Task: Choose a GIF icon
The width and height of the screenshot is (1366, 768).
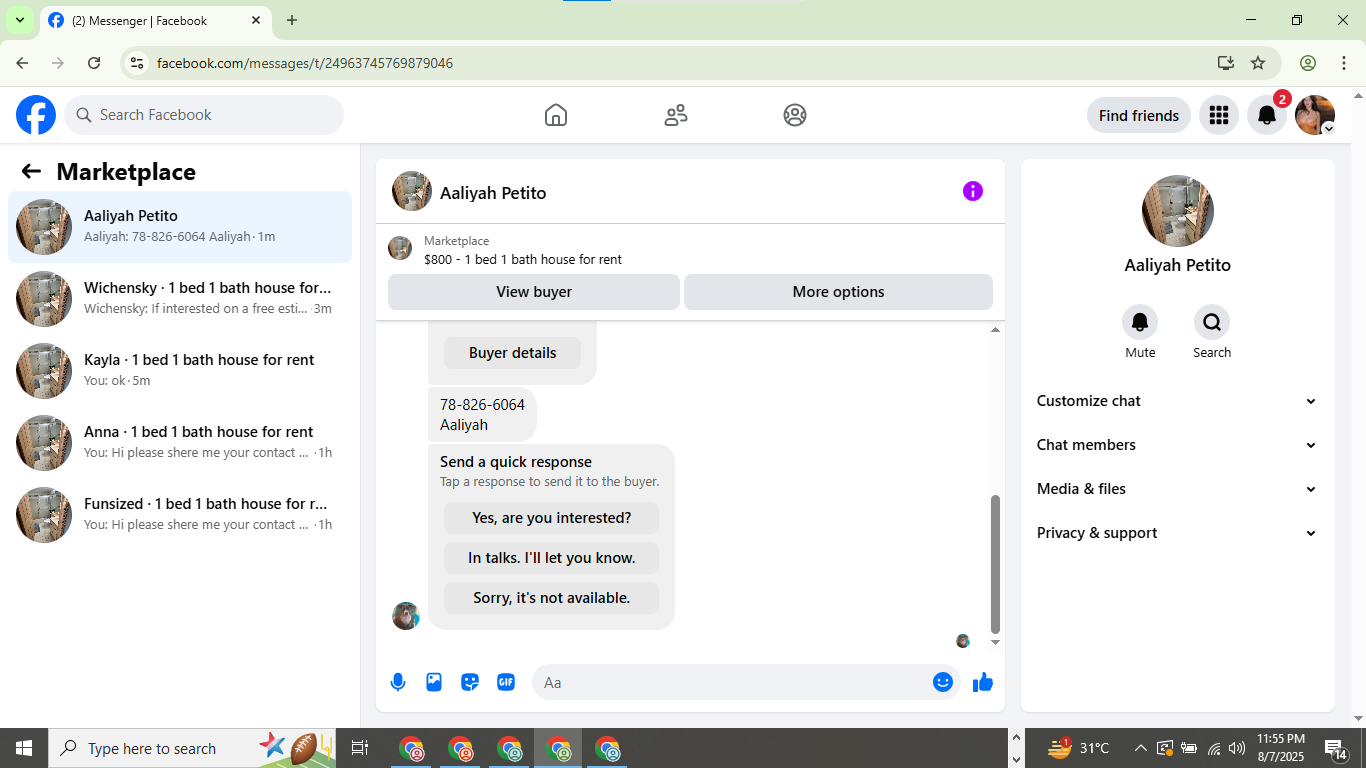Action: (506, 682)
